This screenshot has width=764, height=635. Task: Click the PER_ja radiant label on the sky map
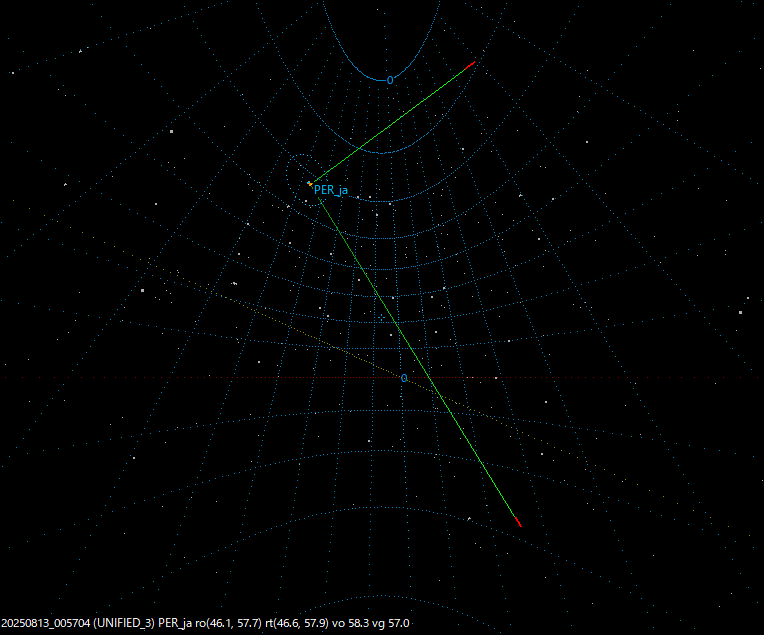click(x=331, y=190)
